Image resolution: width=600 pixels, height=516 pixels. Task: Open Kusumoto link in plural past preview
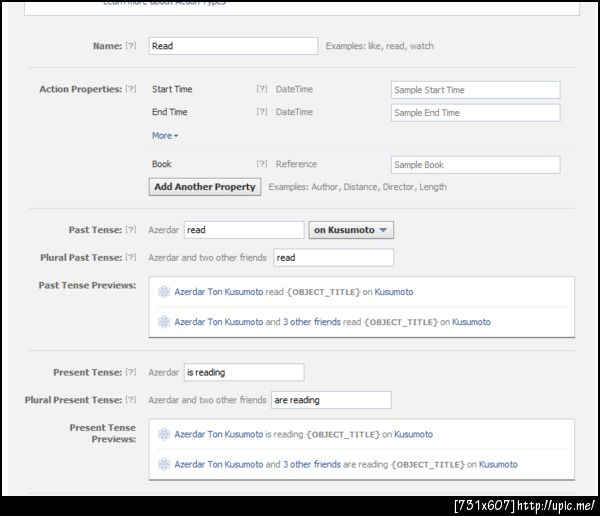coord(471,322)
